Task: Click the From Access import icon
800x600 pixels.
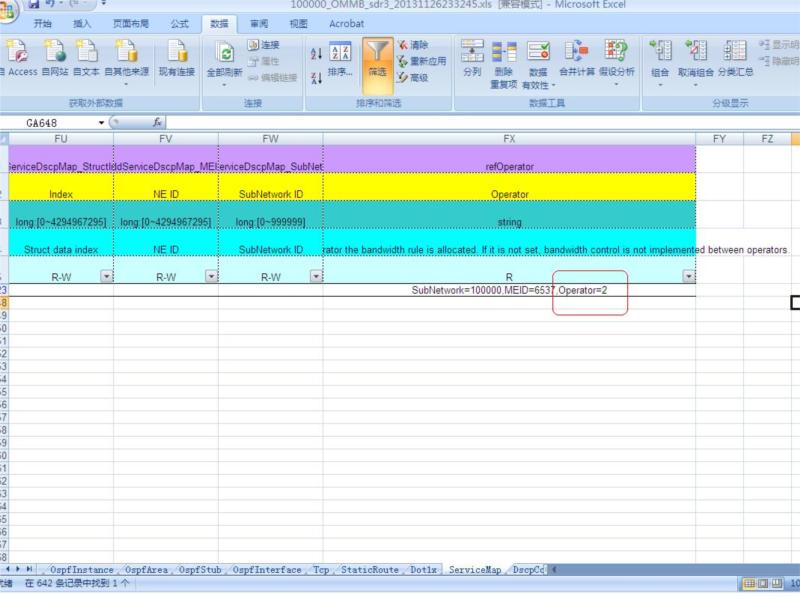Action: [18, 58]
